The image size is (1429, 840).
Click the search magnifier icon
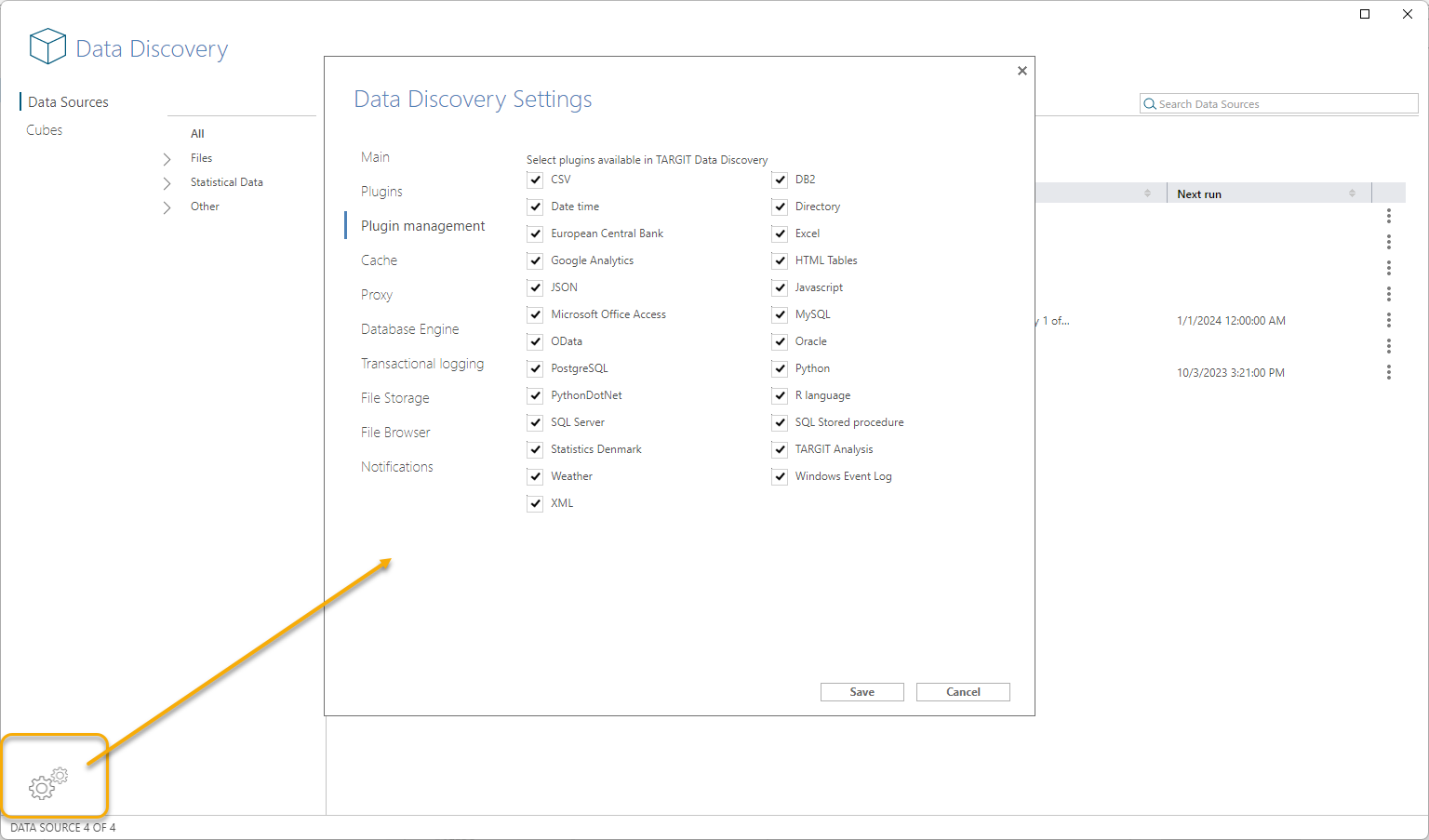pyautogui.click(x=1150, y=104)
